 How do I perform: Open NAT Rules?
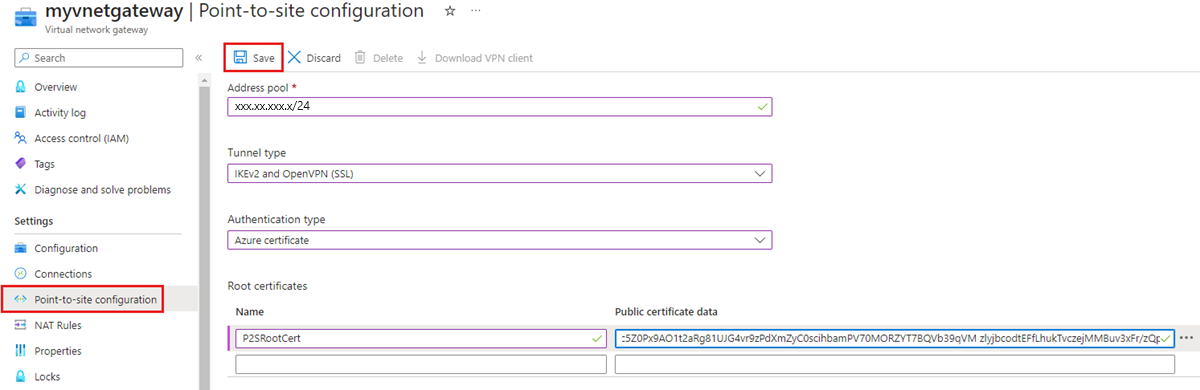coord(57,325)
